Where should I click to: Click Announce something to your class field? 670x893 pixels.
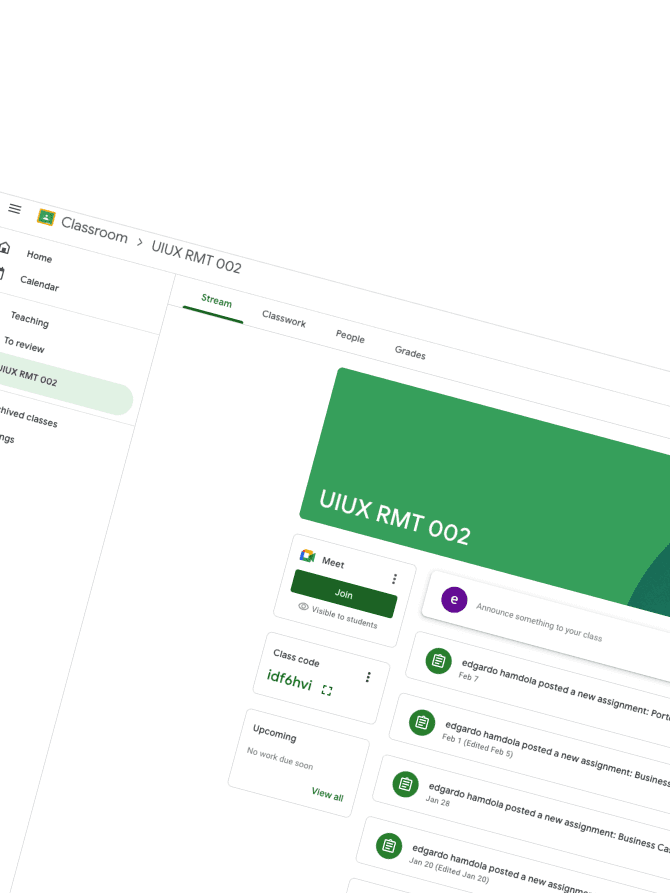pyautogui.click(x=539, y=622)
